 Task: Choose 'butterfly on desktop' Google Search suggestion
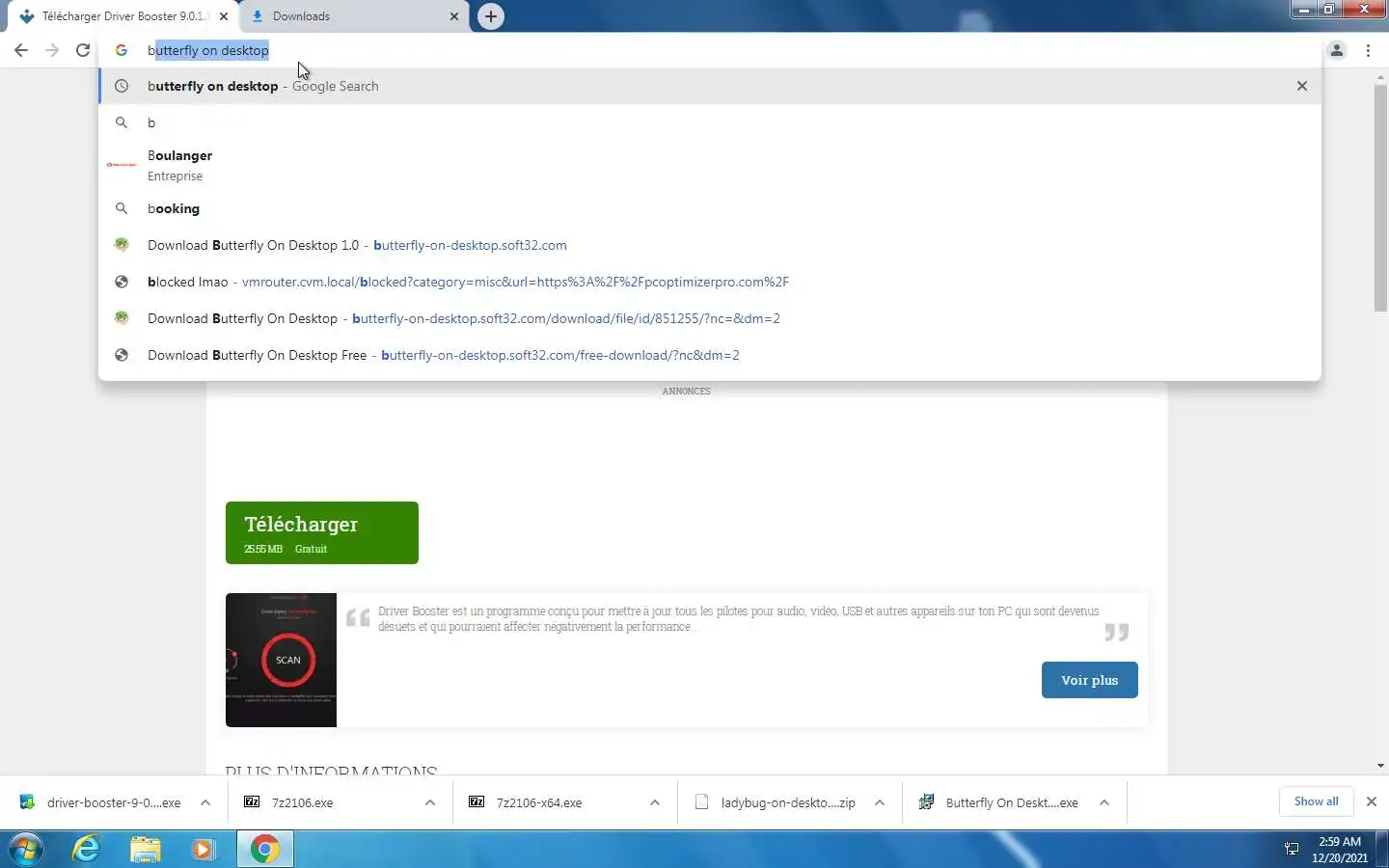(710, 86)
